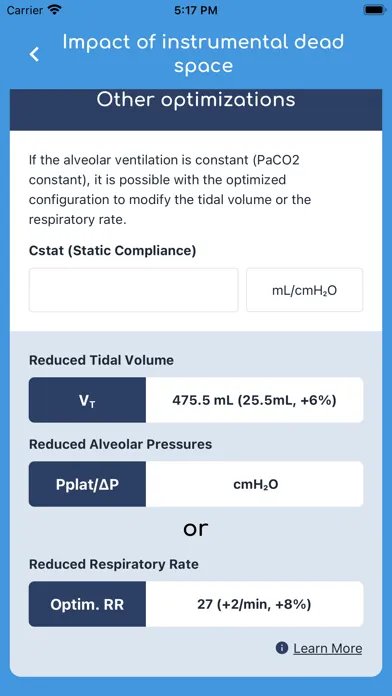
Task: Tap the Pplat/ΔP label block
Action: pyautogui.click(x=87, y=484)
